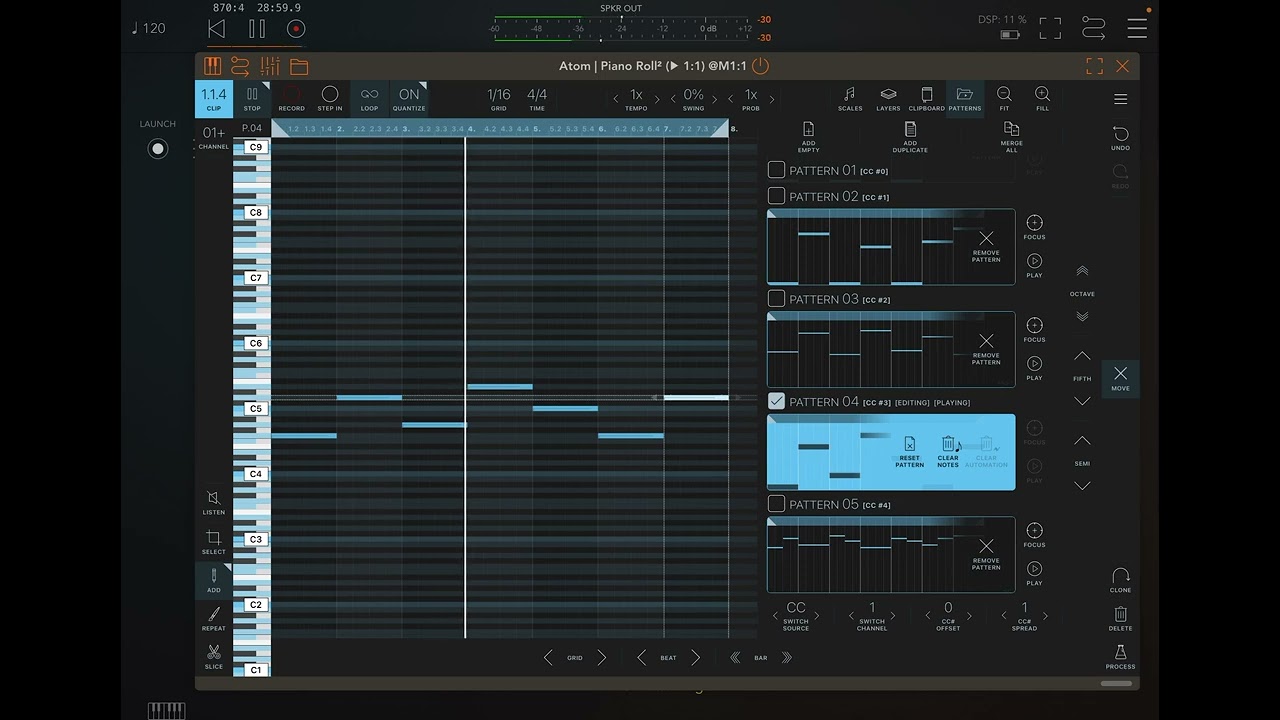
Task: Click the Fill zoom-in magnifier
Action: coord(1042,99)
